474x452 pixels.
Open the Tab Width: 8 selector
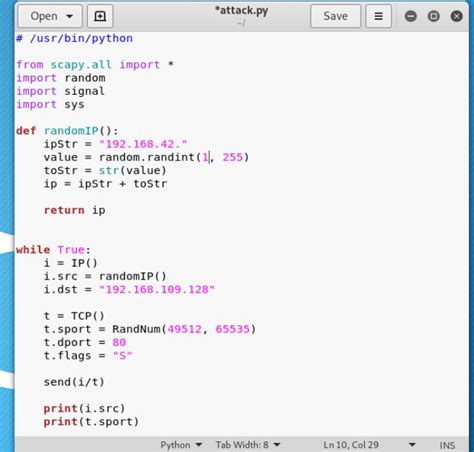pyautogui.click(x=248, y=445)
